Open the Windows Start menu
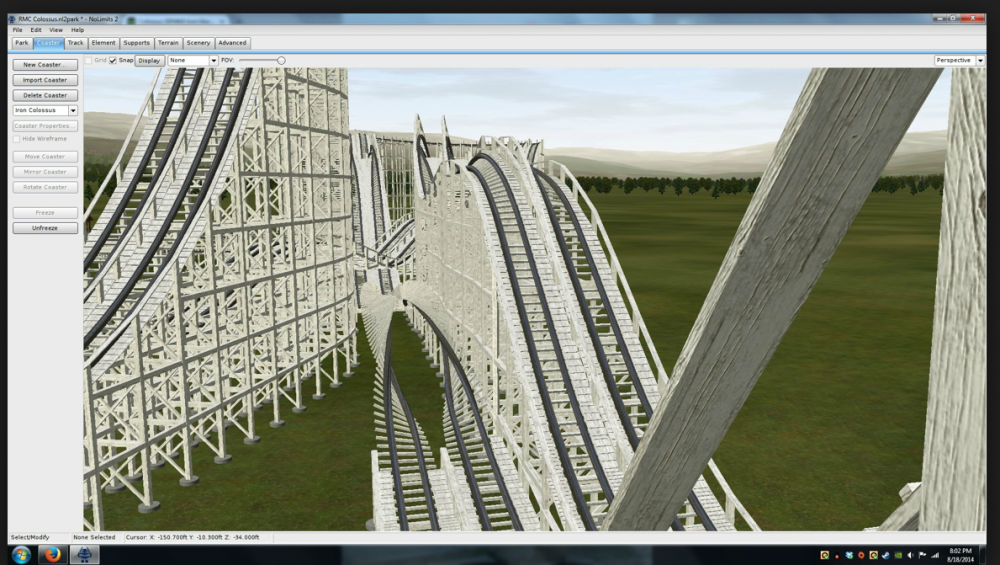1000x565 pixels. [x=21, y=555]
